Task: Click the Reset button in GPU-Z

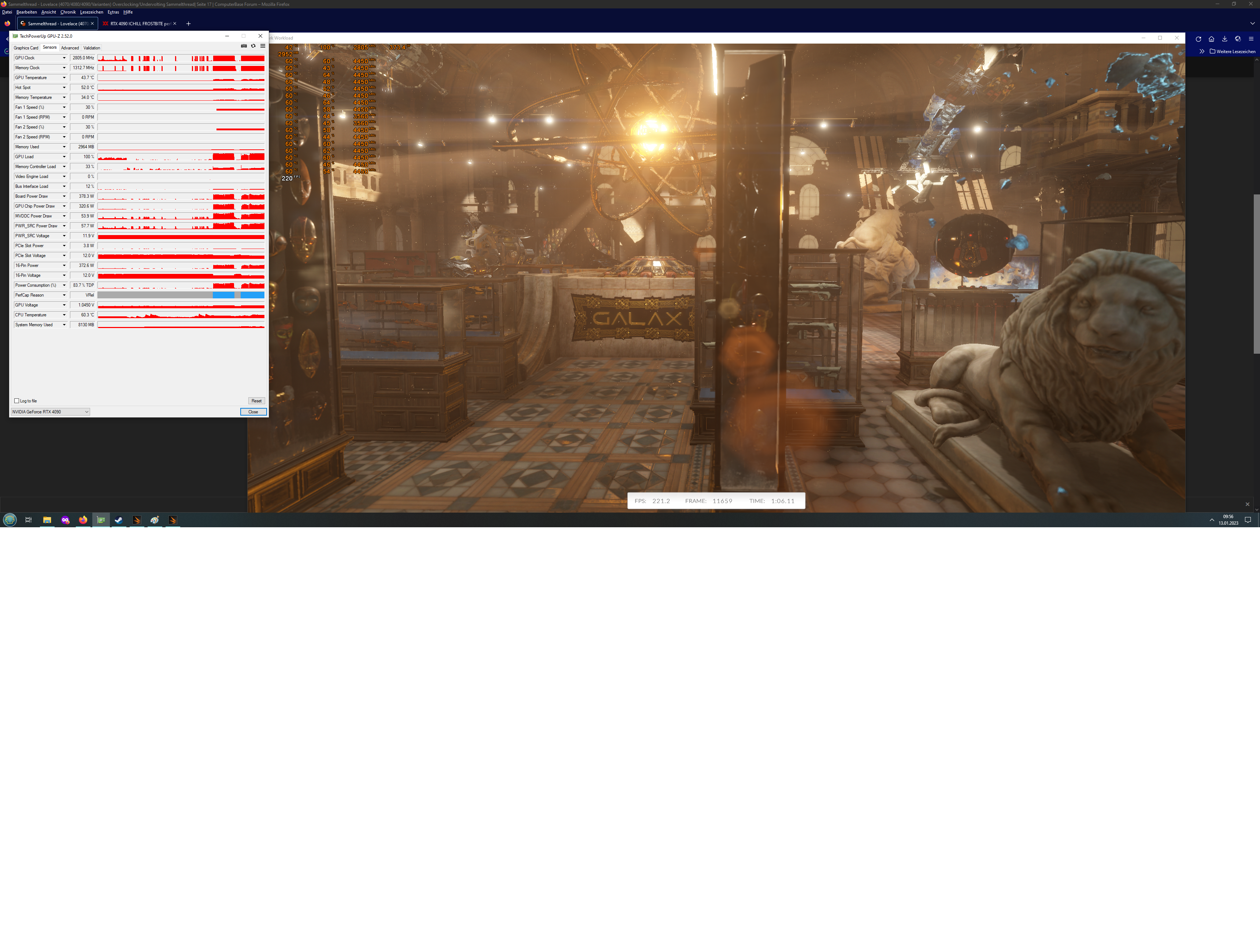Action: (256, 401)
